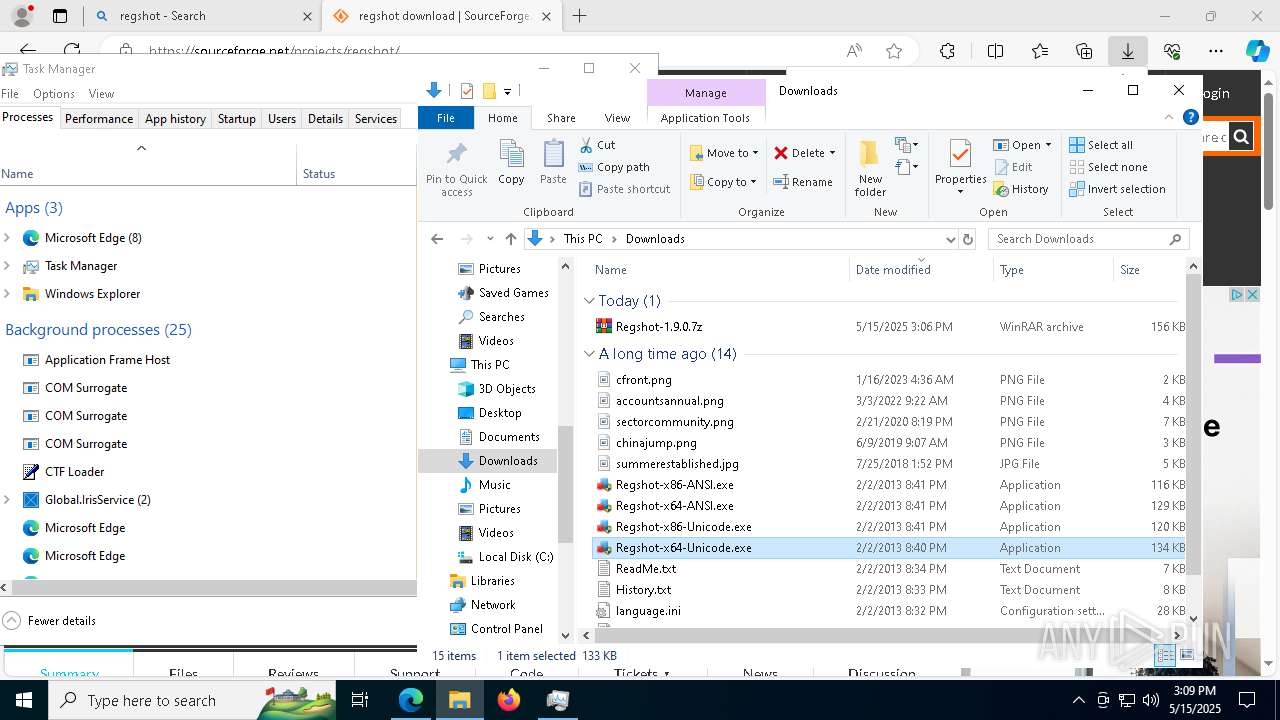The height and width of the screenshot is (720, 1280).
Task: Open Task Manager Options menu
Action: 54,93
